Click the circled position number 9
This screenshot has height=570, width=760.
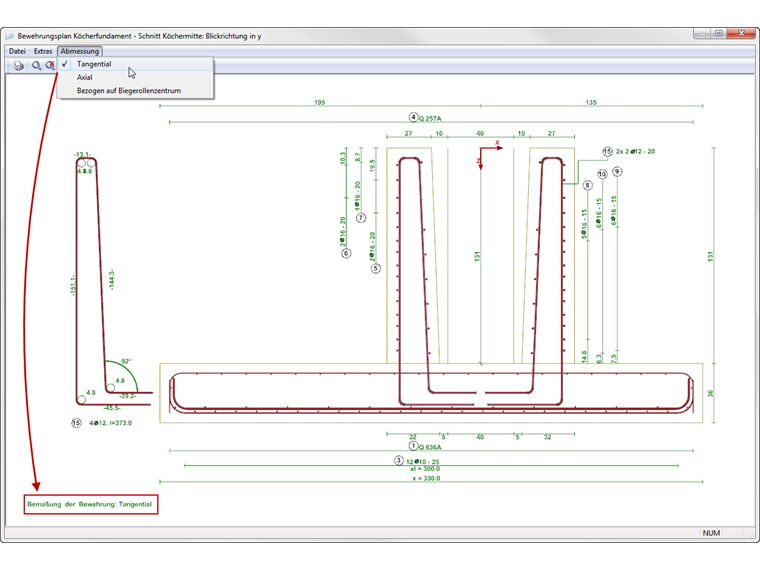tap(617, 172)
